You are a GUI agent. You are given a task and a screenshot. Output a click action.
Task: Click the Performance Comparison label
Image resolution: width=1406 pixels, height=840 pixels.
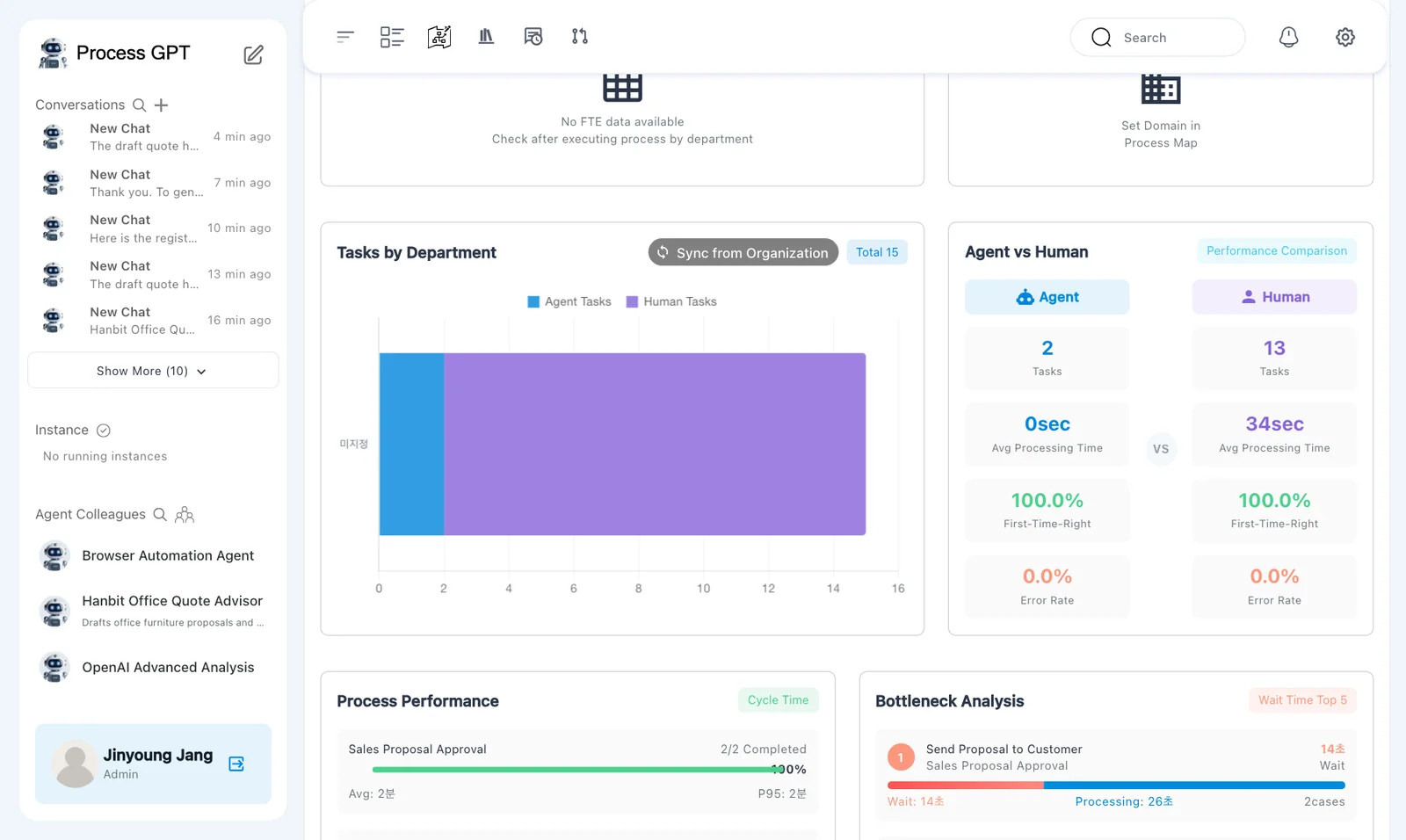pyautogui.click(x=1277, y=251)
